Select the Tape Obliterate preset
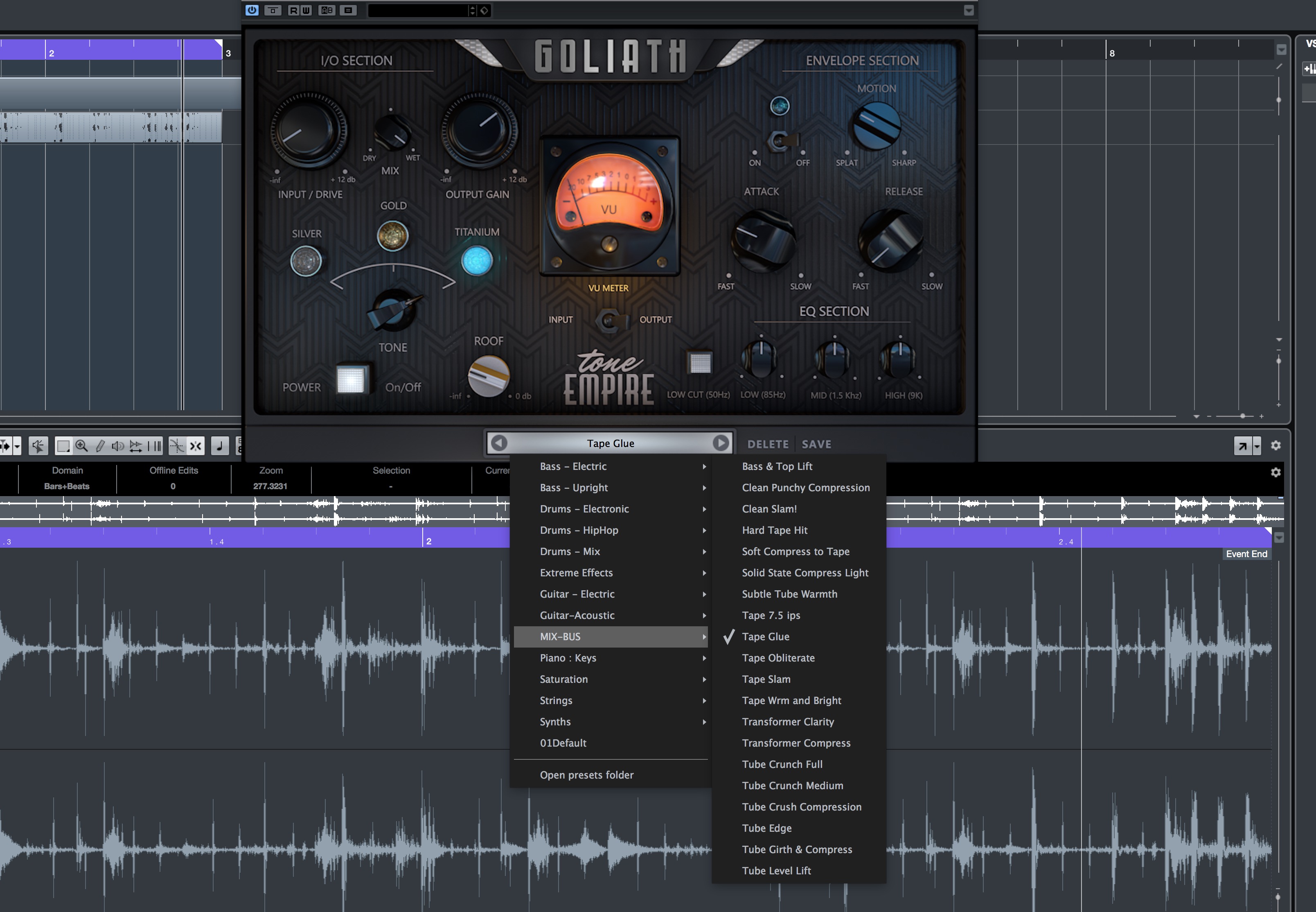The height and width of the screenshot is (912, 1316). coord(799,658)
